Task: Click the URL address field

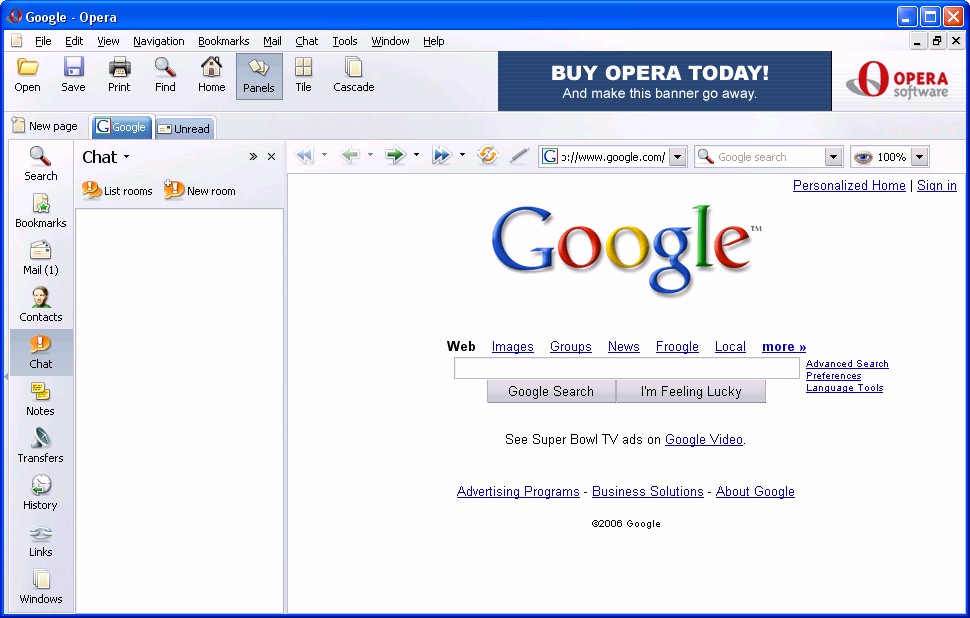Action: pyautogui.click(x=612, y=157)
